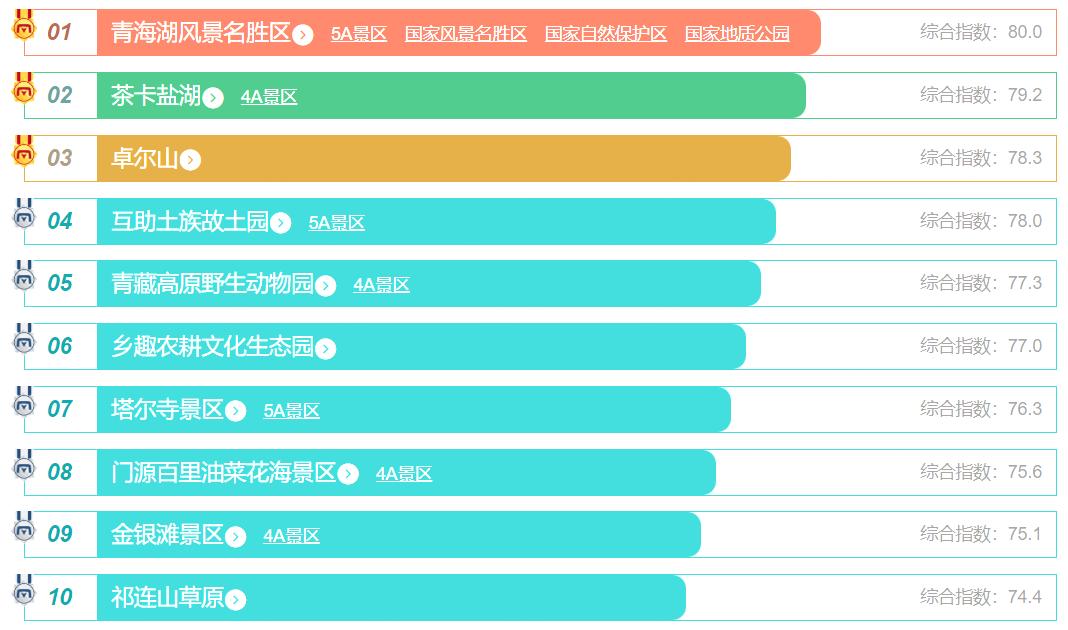Click the medal icon beside rank 10
This screenshot has height=630, width=1068.
23,591
